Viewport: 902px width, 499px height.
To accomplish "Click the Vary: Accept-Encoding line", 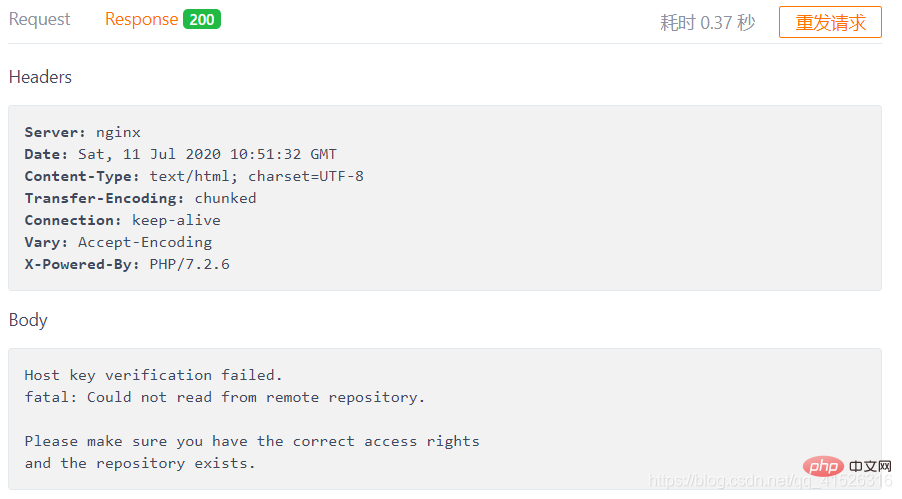I will [118, 242].
